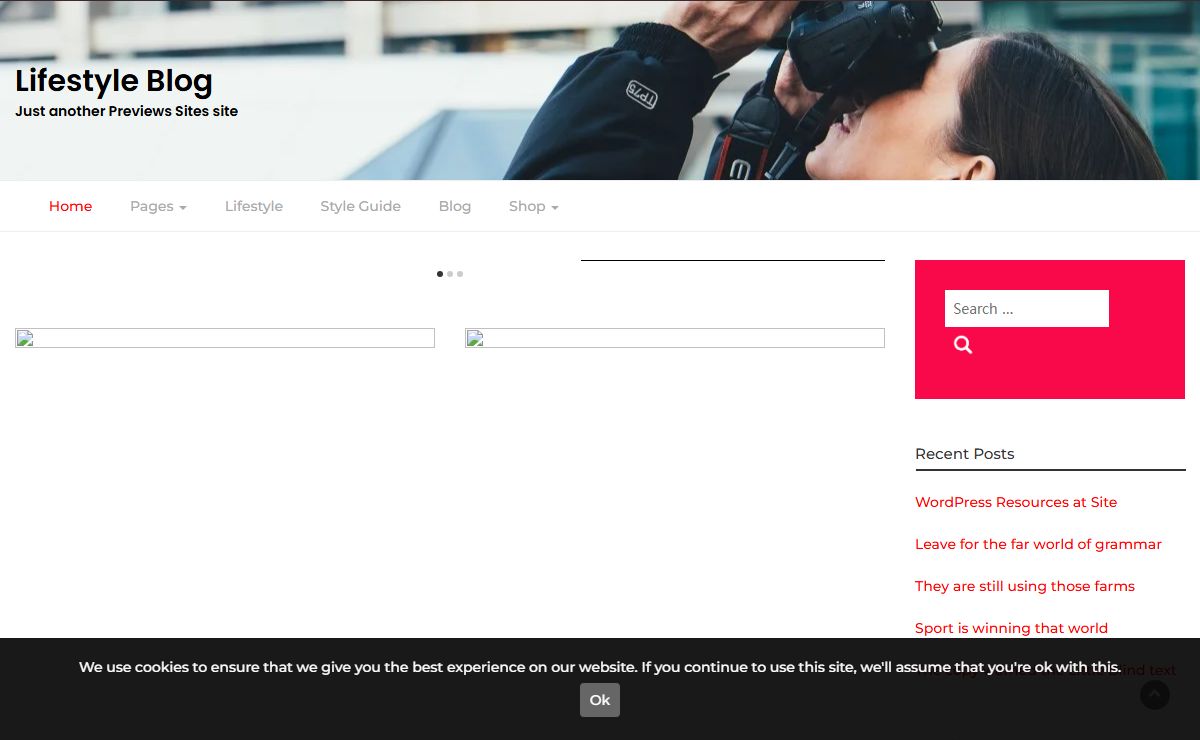Screen dimensions: 1200x740
Task: Click the Recent Posts heading
Action: pos(964,454)
